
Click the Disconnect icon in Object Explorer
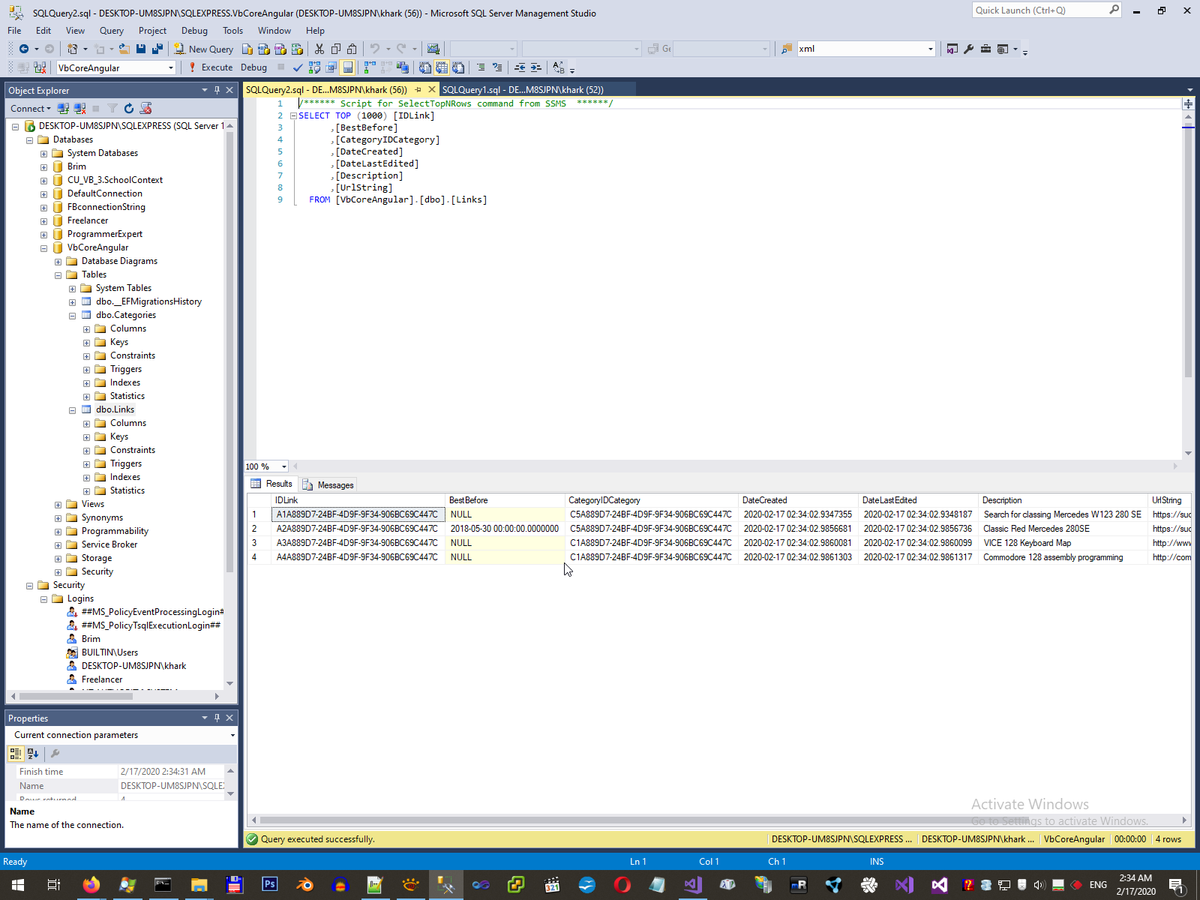tap(78, 108)
